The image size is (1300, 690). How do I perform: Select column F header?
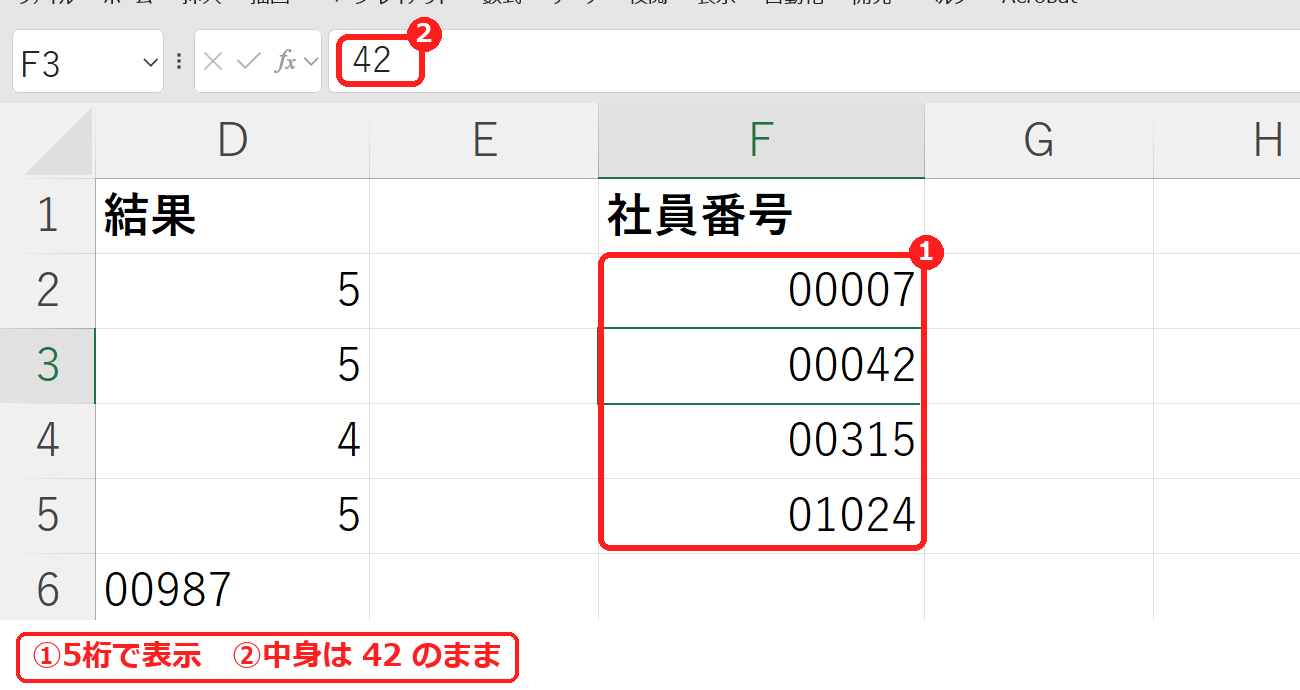pos(761,141)
